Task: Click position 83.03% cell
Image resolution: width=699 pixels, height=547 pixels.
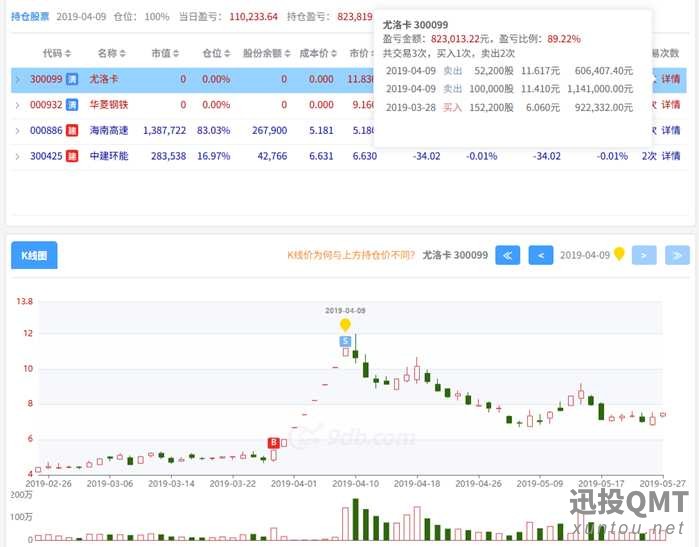Action: coord(214,131)
